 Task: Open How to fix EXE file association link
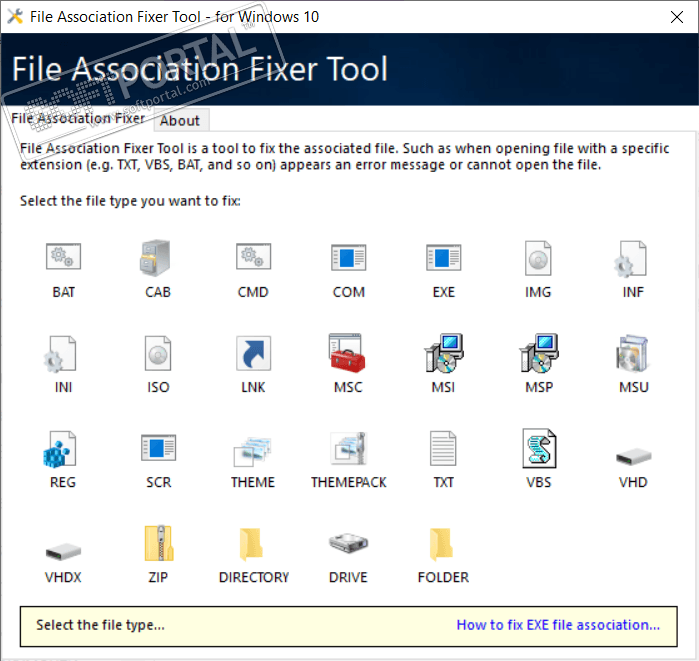click(x=558, y=625)
